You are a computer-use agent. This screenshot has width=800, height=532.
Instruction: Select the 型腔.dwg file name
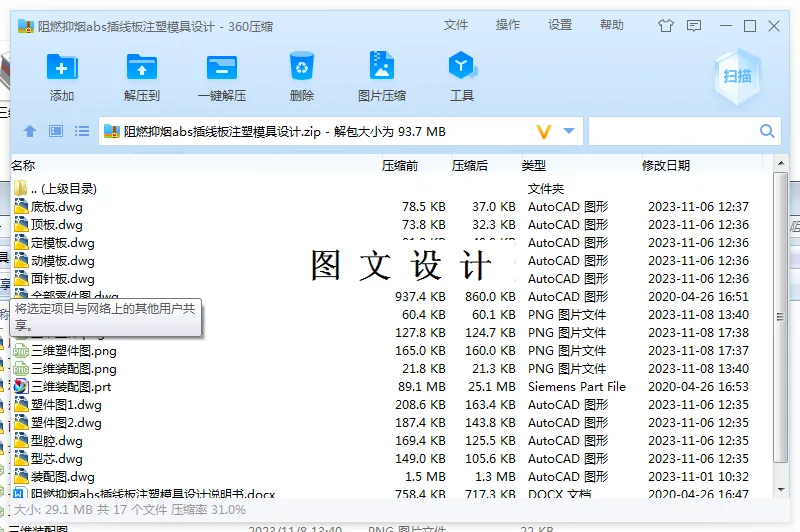click(x=57, y=441)
